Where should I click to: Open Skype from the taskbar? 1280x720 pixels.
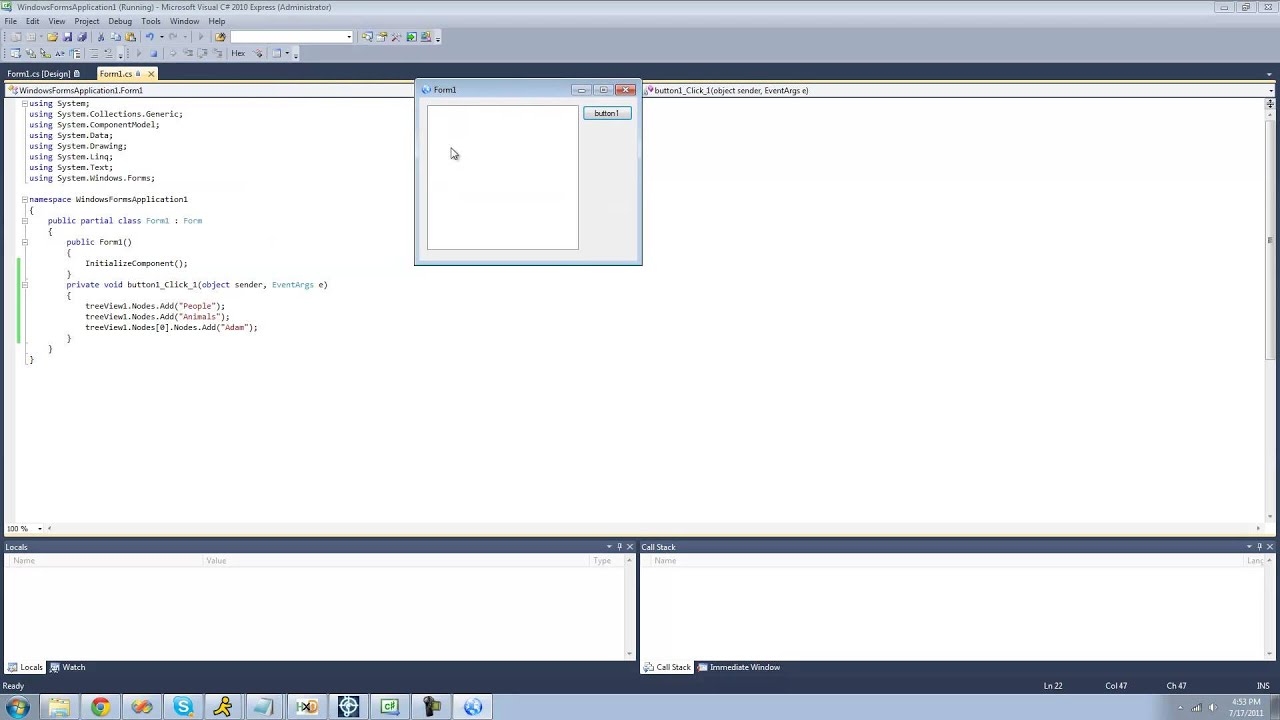(x=183, y=707)
